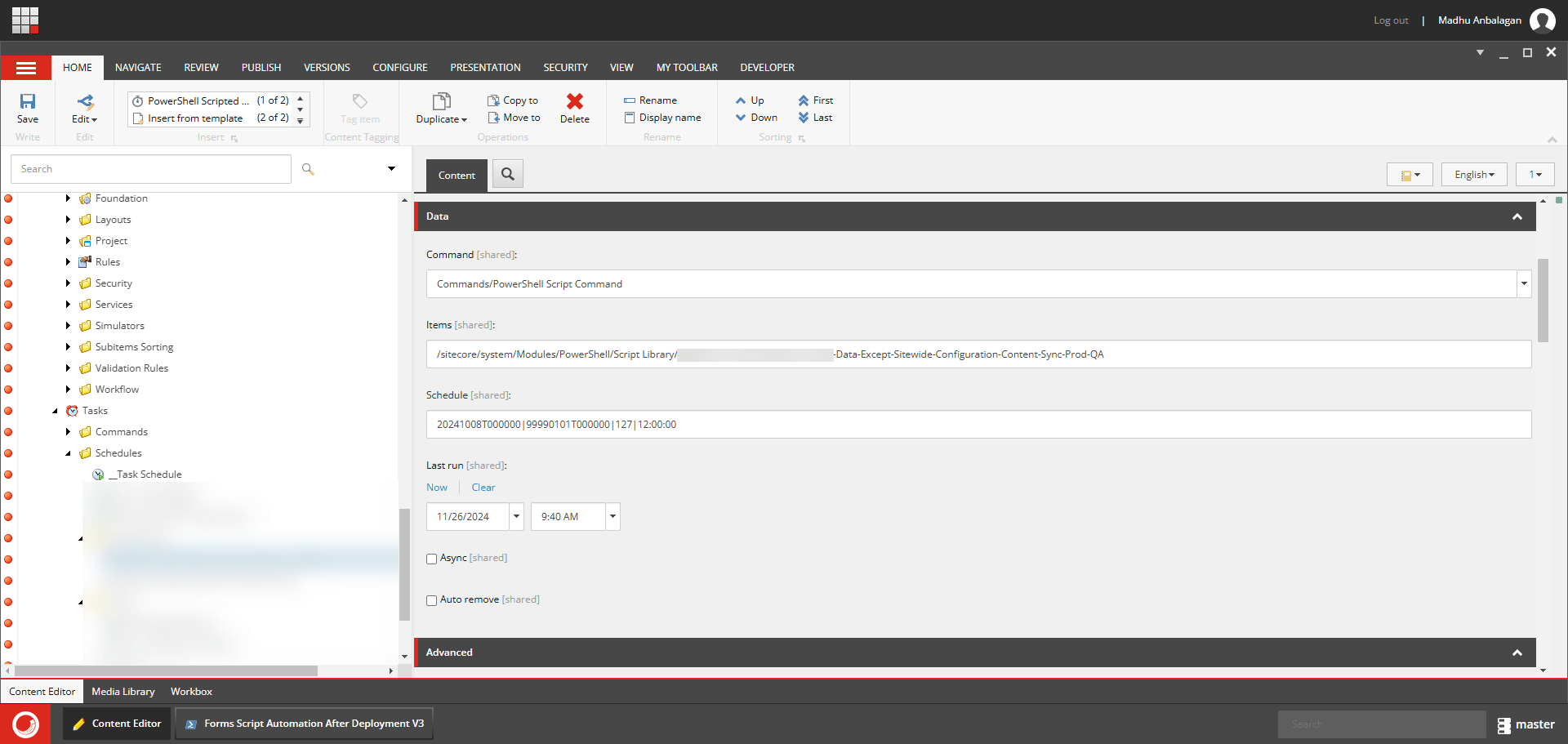Click the search magnifier in content tree
1568x744 pixels.
(x=308, y=169)
